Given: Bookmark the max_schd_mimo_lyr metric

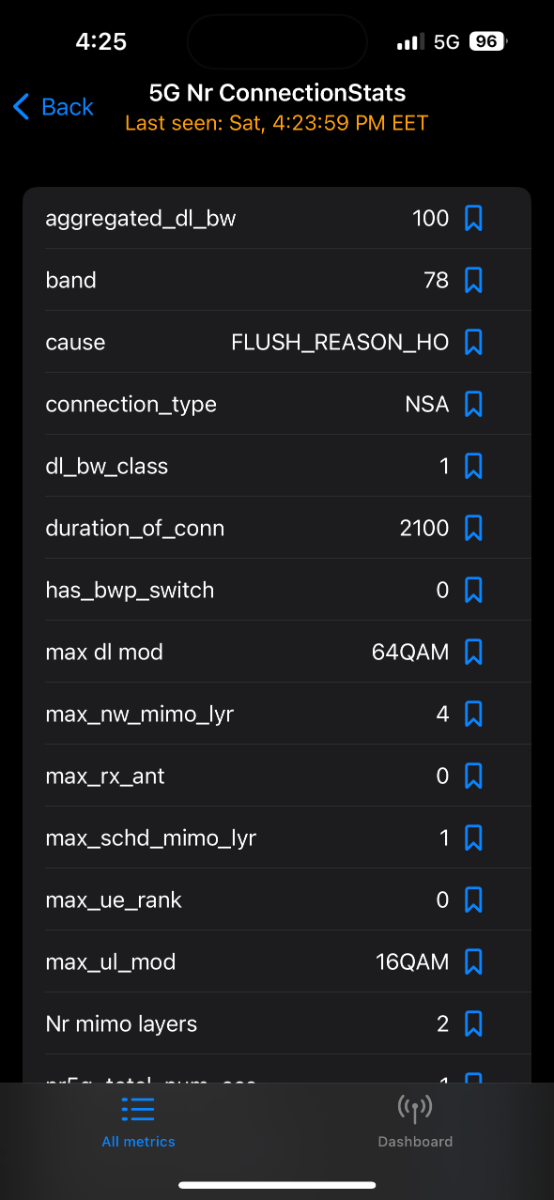Looking at the screenshot, I should click(474, 838).
